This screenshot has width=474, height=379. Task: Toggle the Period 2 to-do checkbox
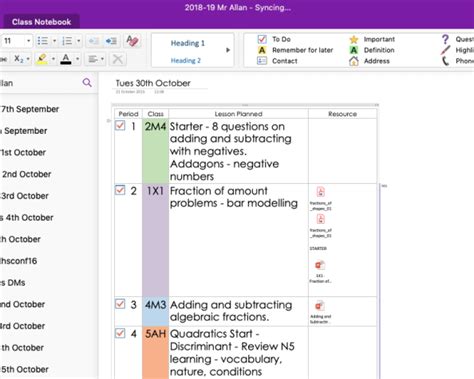[x=120, y=190]
